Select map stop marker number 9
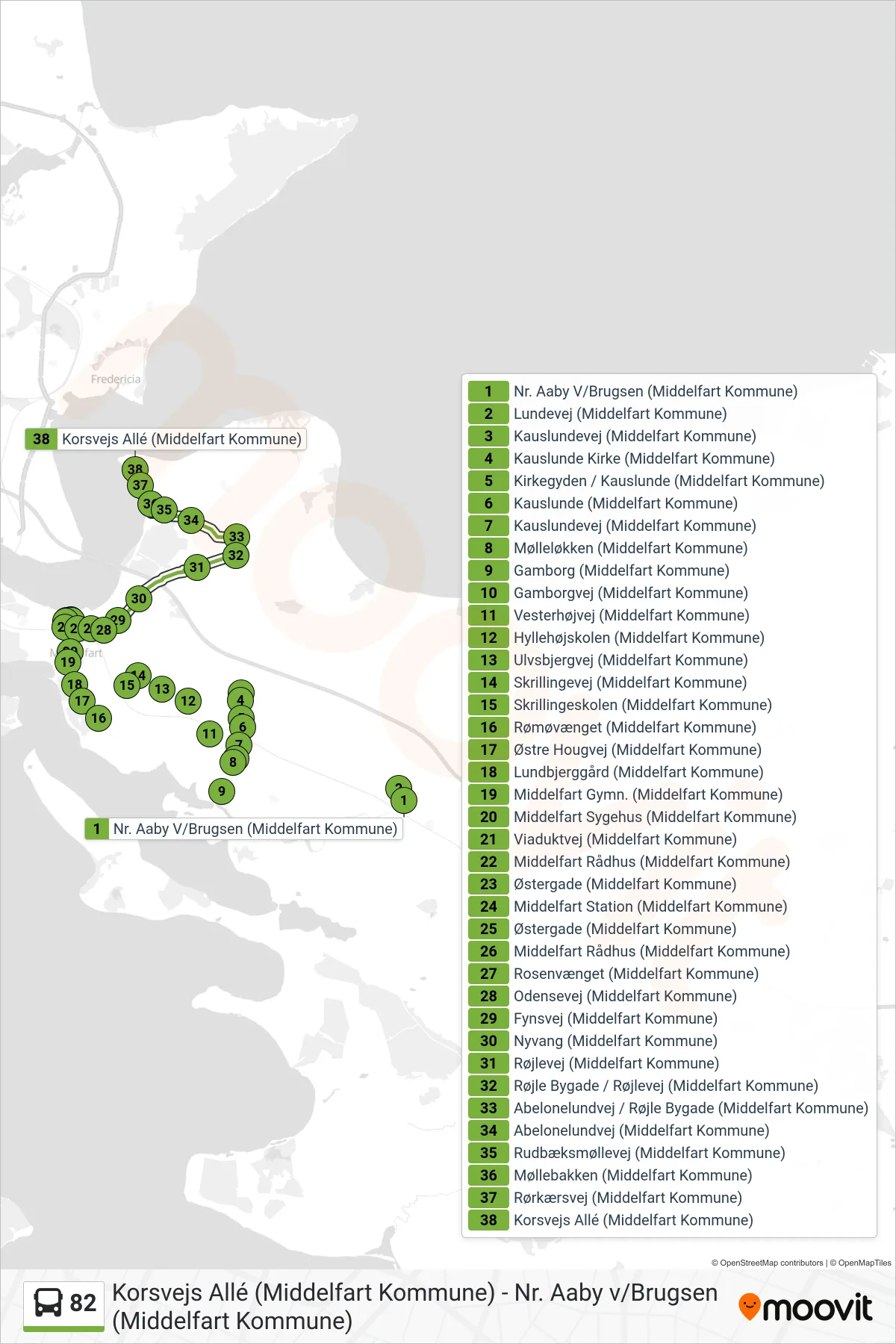896x1344 pixels. (x=222, y=791)
